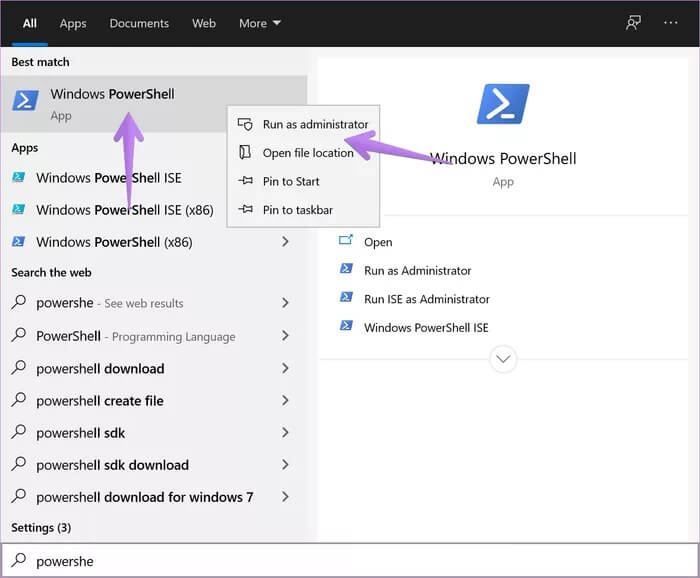
Task: Click search icon beside powershell sdk download
Action: pyautogui.click(x=19, y=464)
